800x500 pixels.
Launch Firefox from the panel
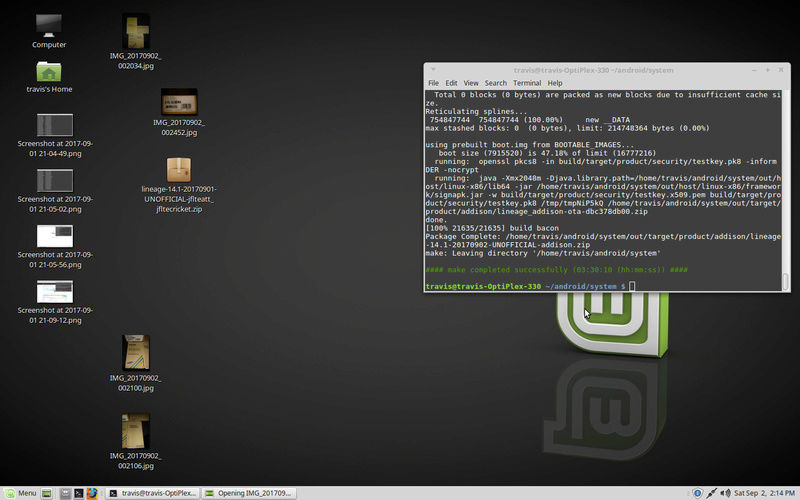[92, 493]
